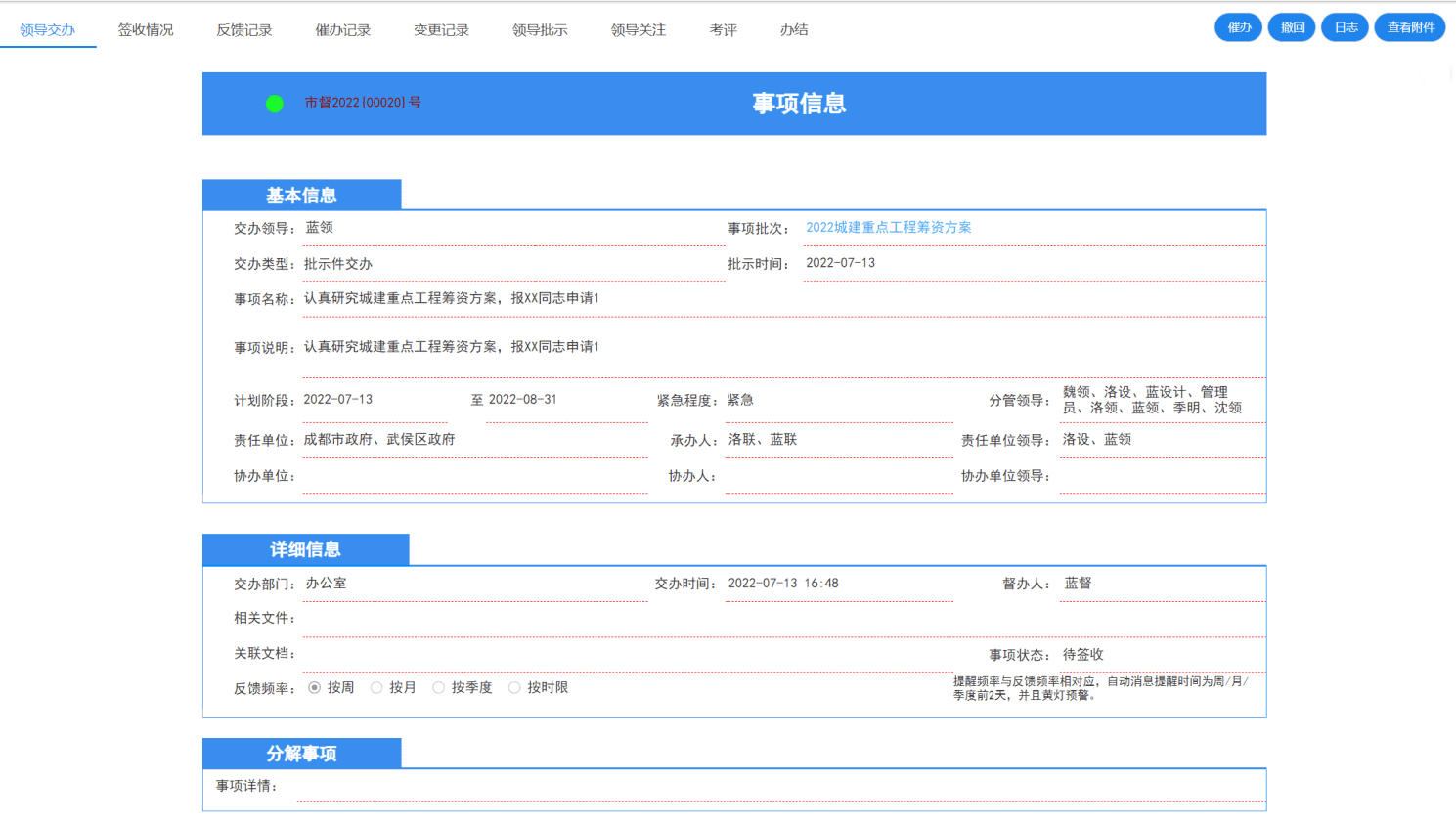Viewport: 1456px width, 824px height.
Task: View the 领导批示 tab
Action: point(540,30)
